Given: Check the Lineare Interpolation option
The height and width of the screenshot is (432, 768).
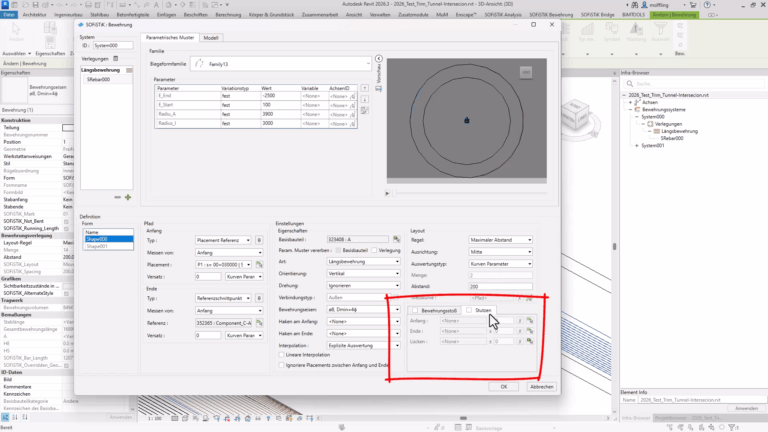Looking at the screenshot, I should click(281, 357).
